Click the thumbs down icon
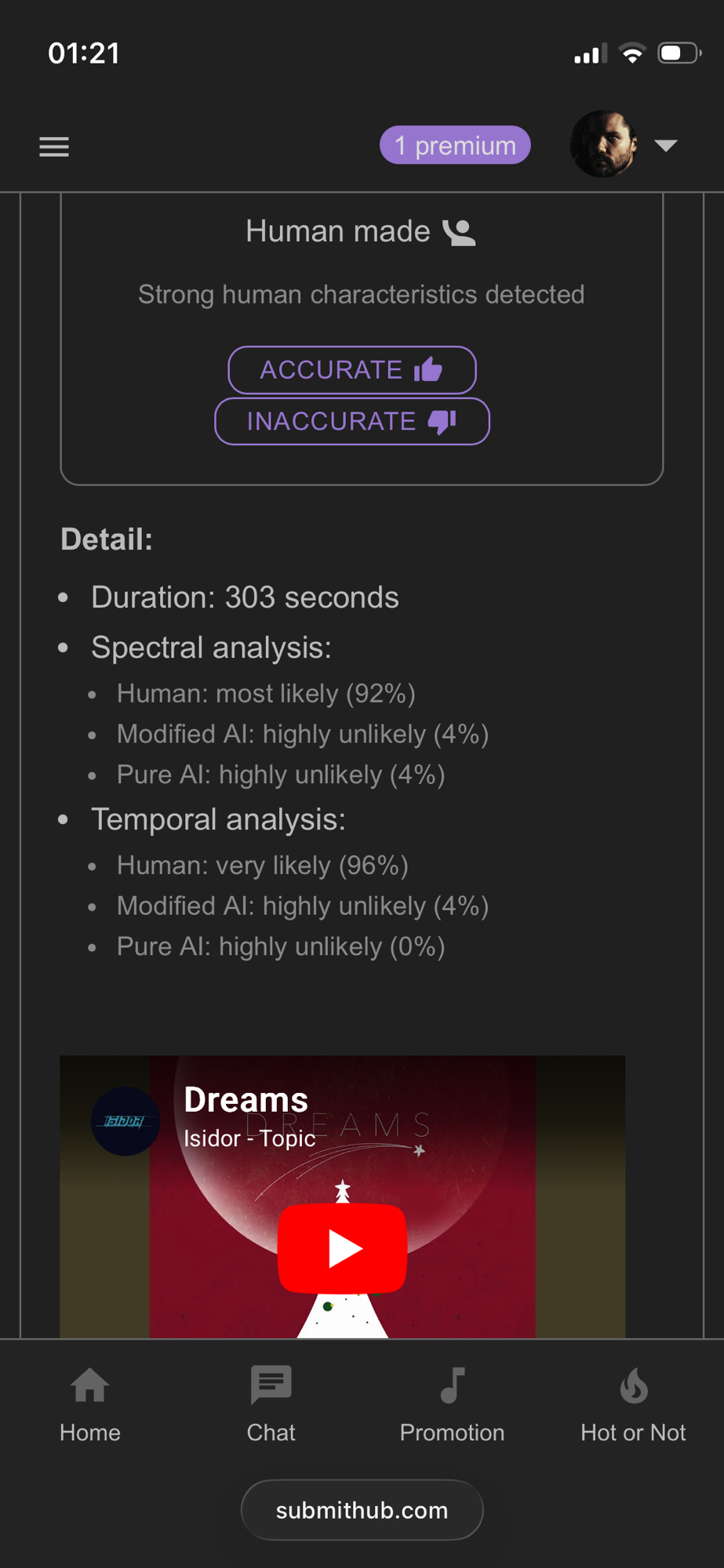This screenshot has width=724, height=1568. coord(442,422)
